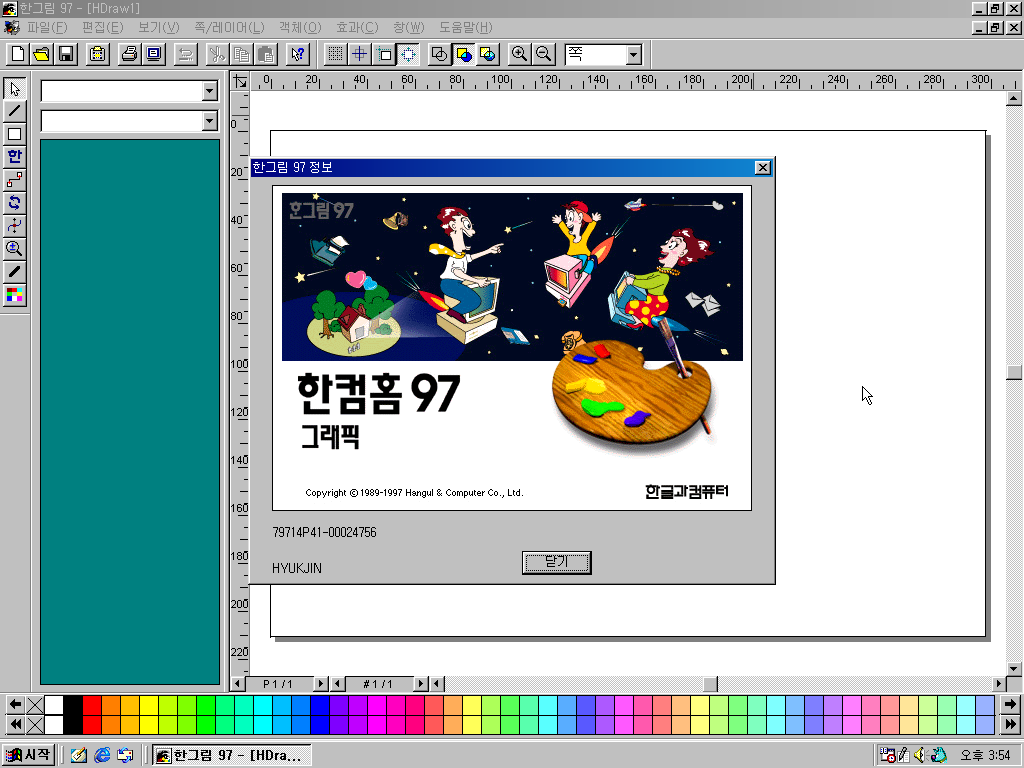The width and height of the screenshot is (1024, 768).
Task: Click the horizontal scrollbar thumb
Action: click(x=711, y=684)
